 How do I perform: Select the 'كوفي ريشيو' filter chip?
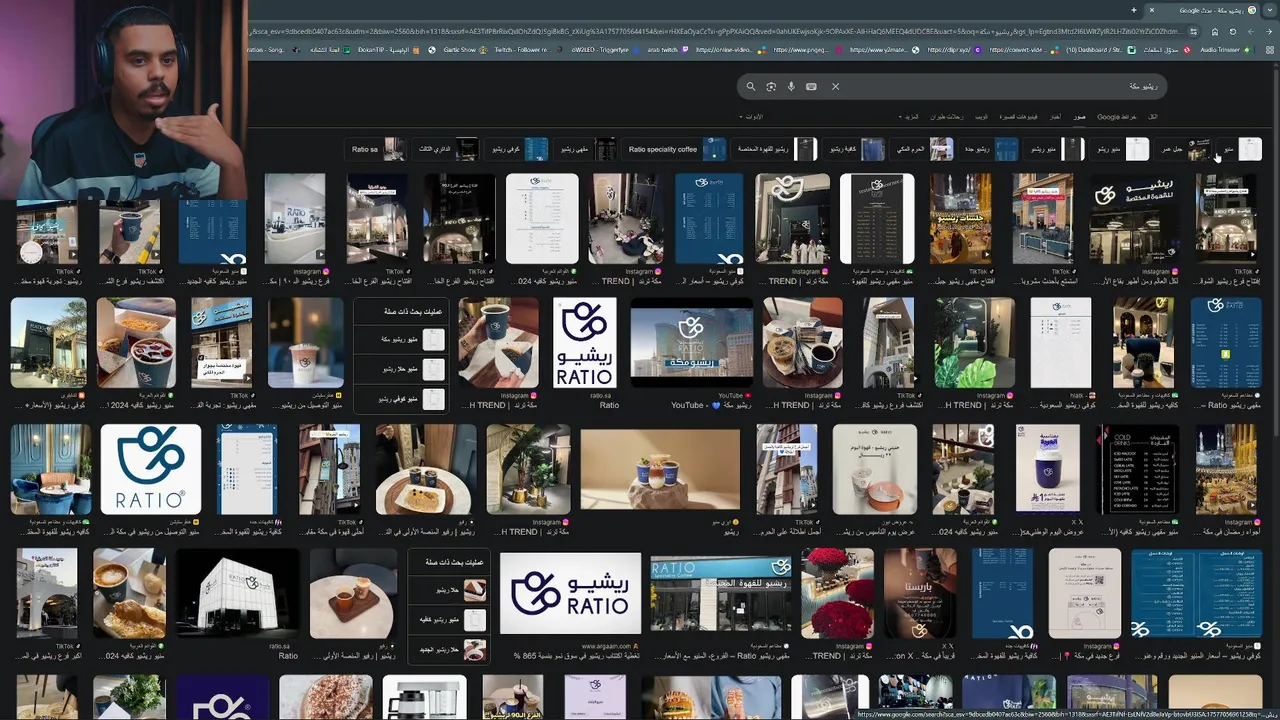click(519, 149)
